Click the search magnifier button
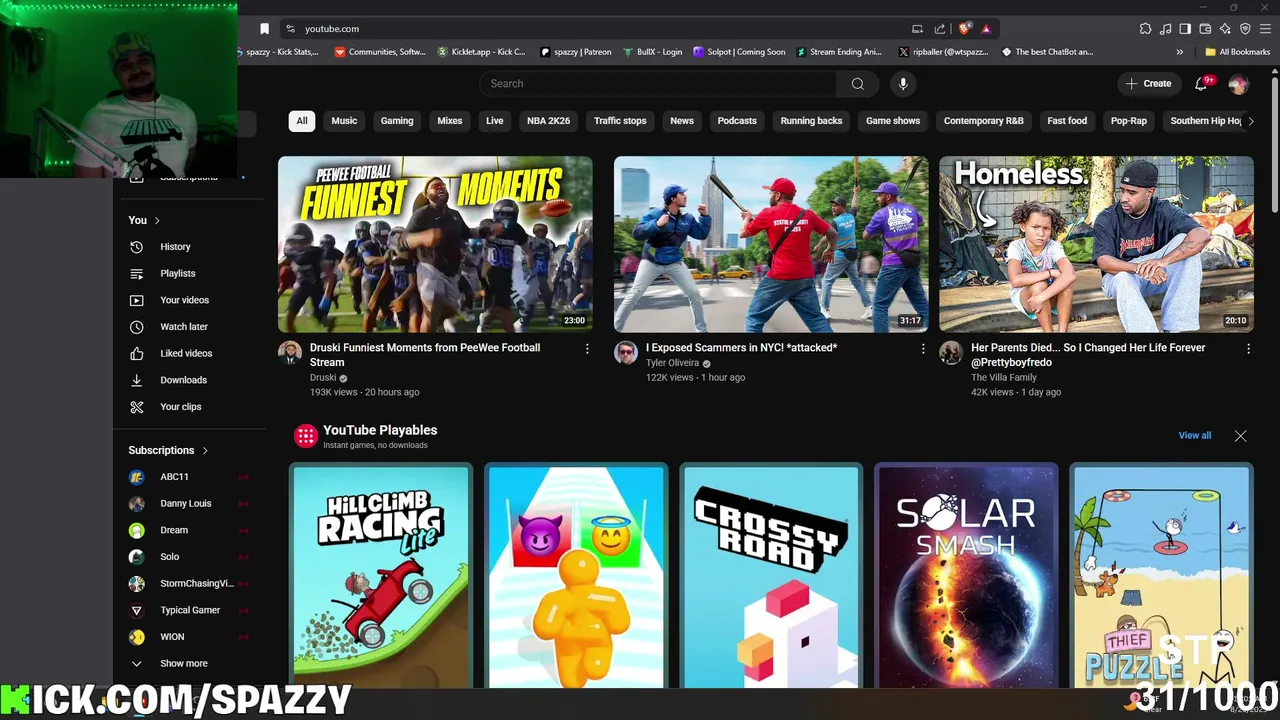 [x=857, y=84]
